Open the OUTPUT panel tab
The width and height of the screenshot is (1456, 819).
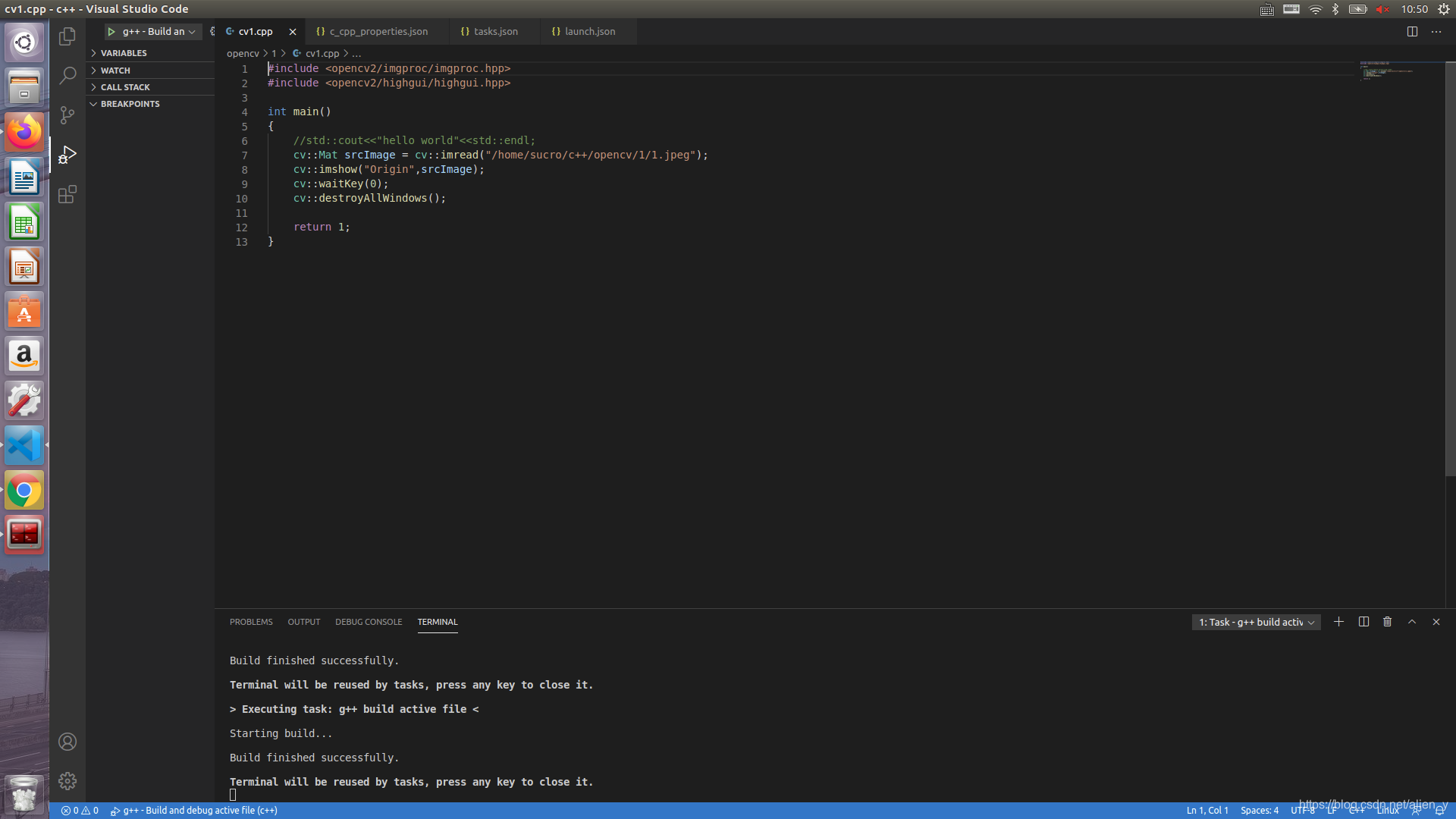click(304, 622)
